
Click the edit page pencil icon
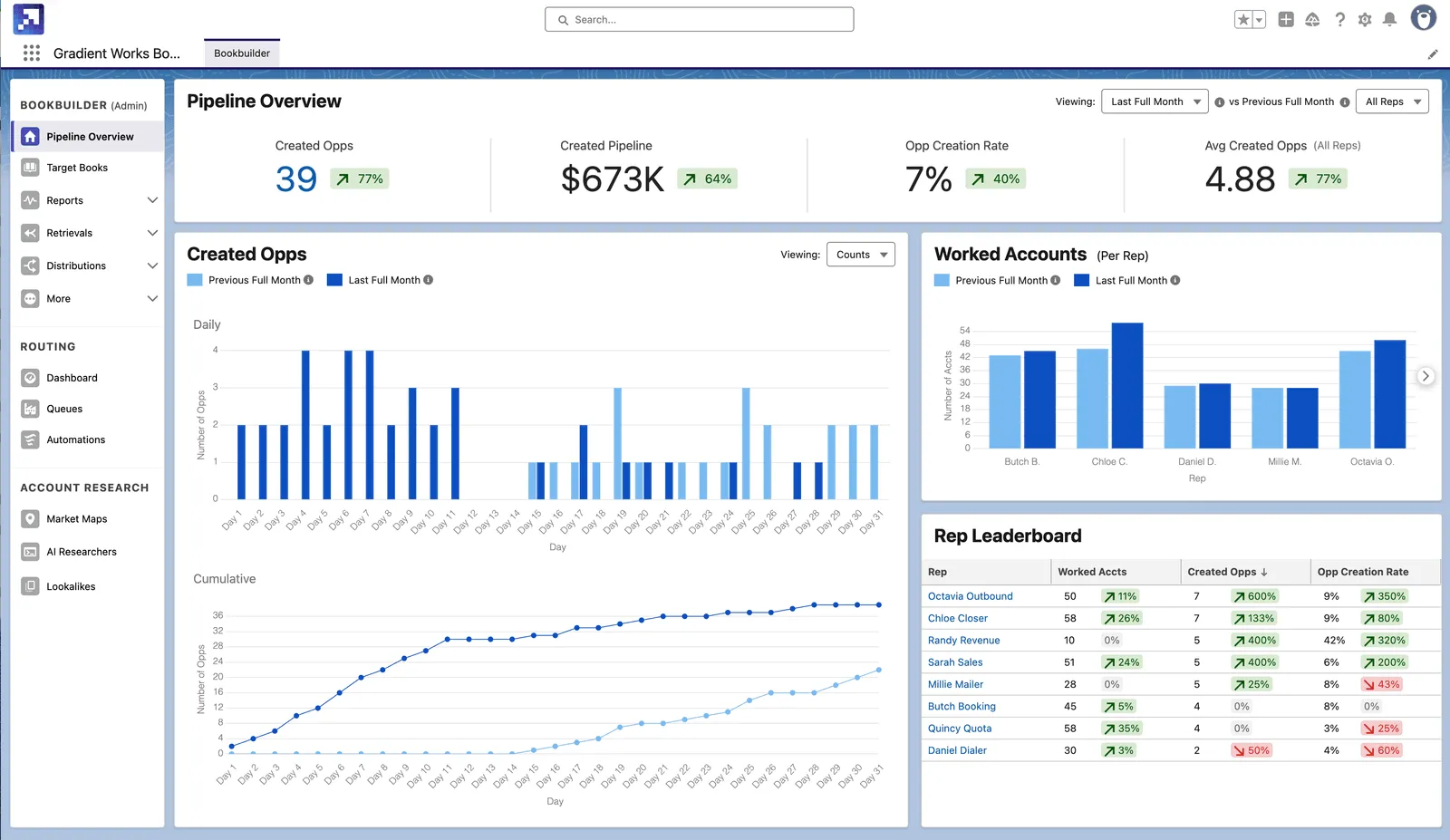[x=1433, y=54]
